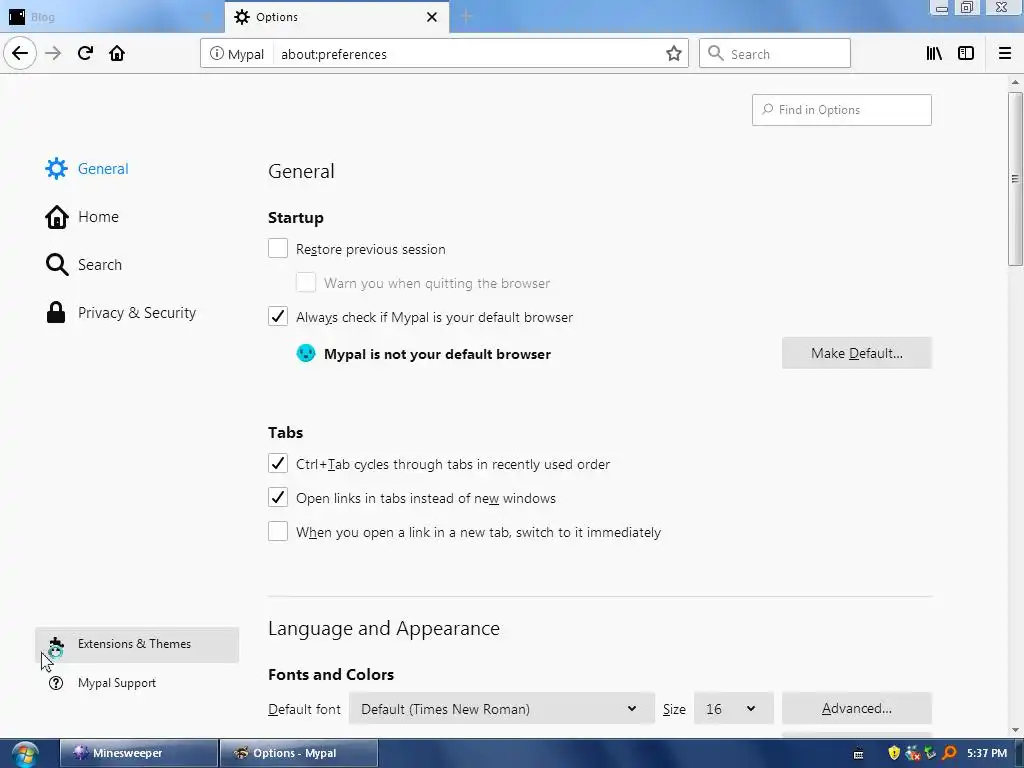Open the hamburger application menu
Screen dimensions: 1024x768
coord(1004,54)
